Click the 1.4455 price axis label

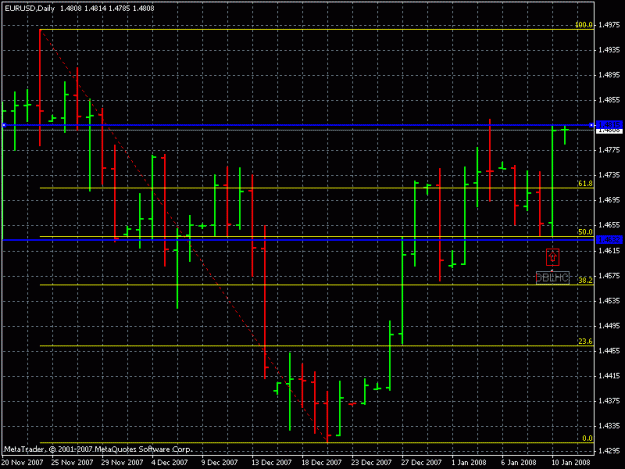(x=609, y=351)
